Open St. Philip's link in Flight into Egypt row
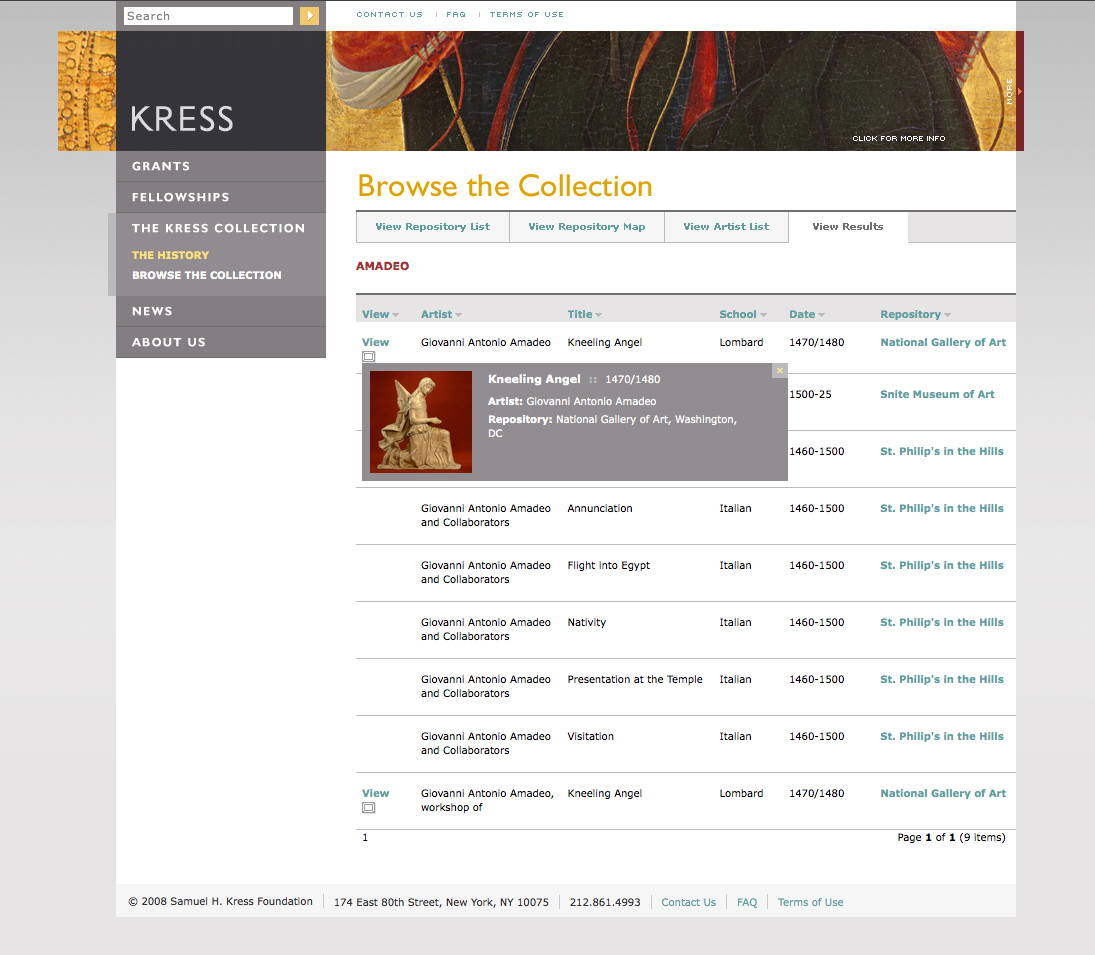Viewport: 1095px width, 955px height. pyautogui.click(x=941, y=565)
